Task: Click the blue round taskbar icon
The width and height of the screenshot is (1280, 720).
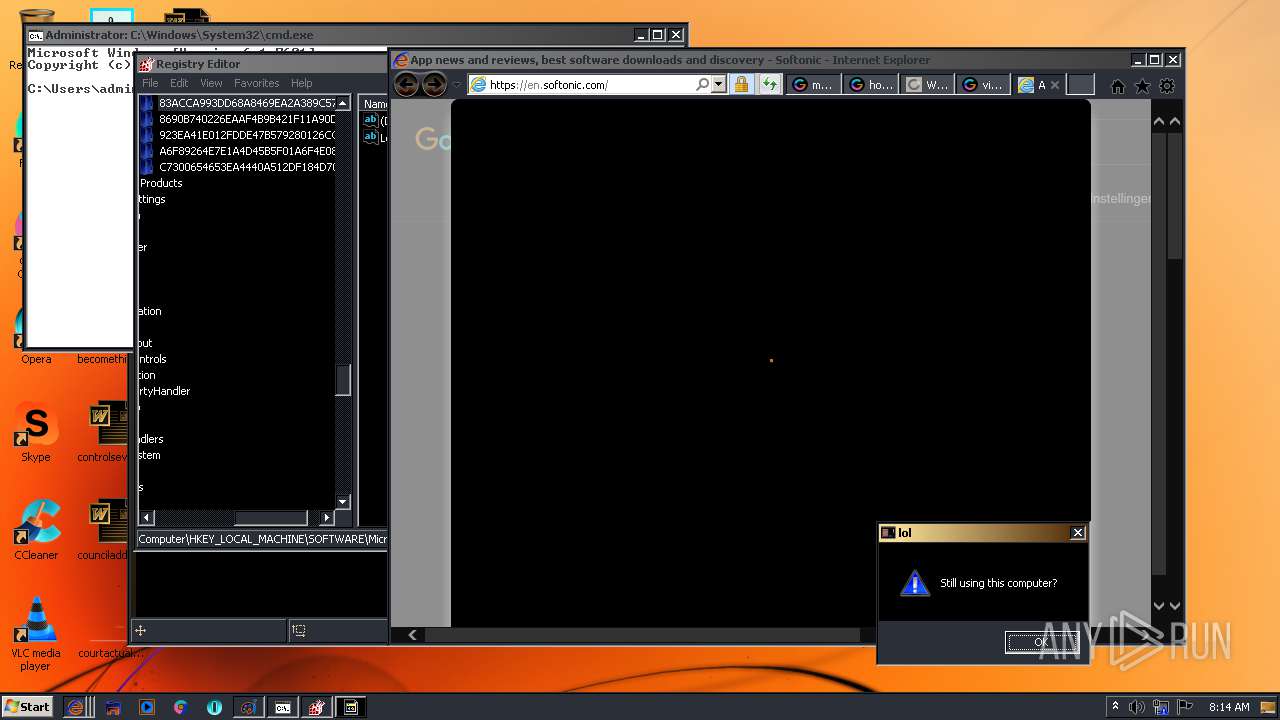Action: tap(214, 707)
